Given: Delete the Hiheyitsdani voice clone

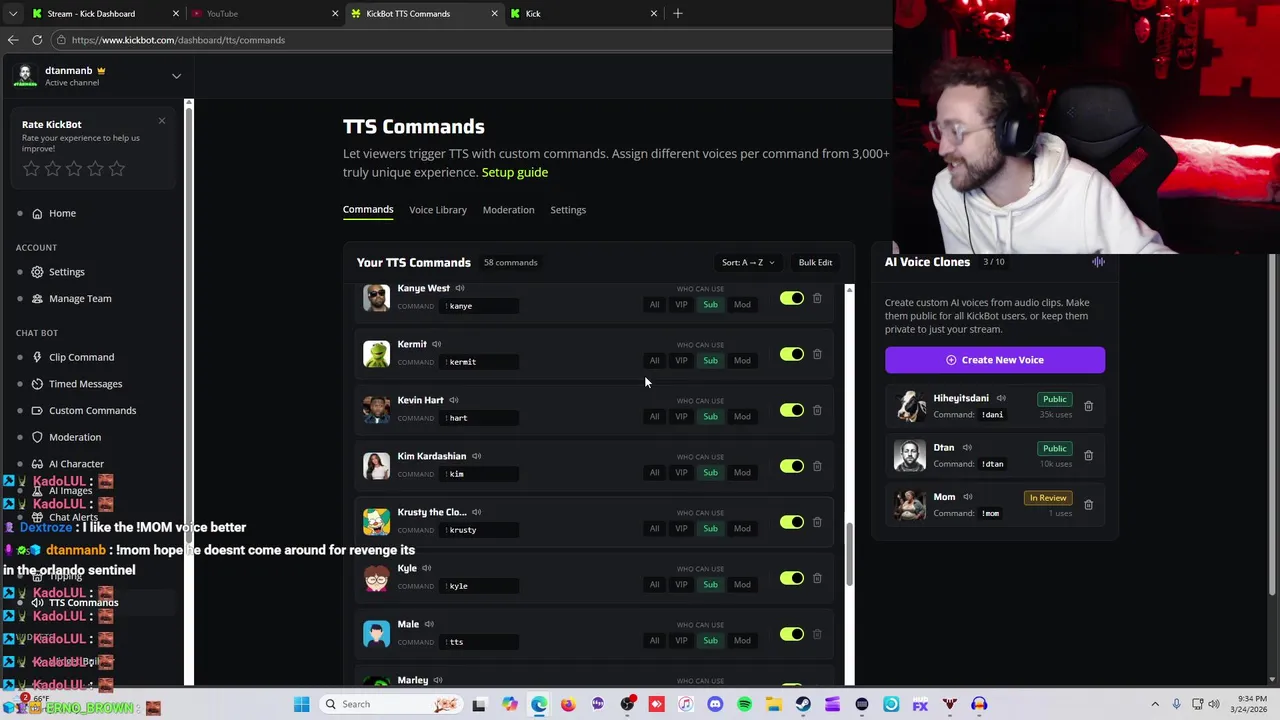Looking at the screenshot, I should pyautogui.click(x=1088, y=406).
